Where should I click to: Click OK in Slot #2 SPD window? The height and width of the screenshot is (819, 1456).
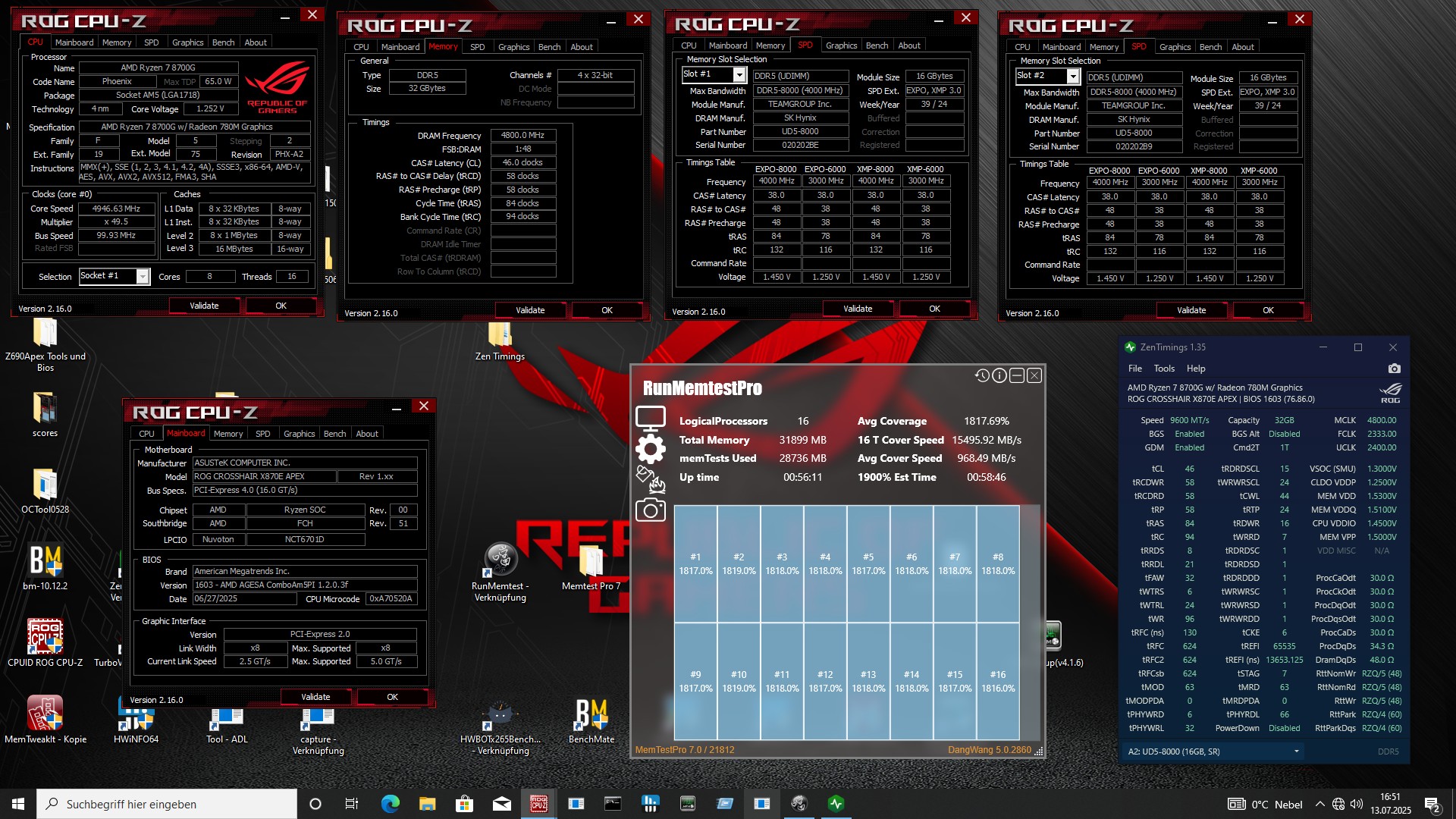pyautogui.click(x=1268, y=310)
